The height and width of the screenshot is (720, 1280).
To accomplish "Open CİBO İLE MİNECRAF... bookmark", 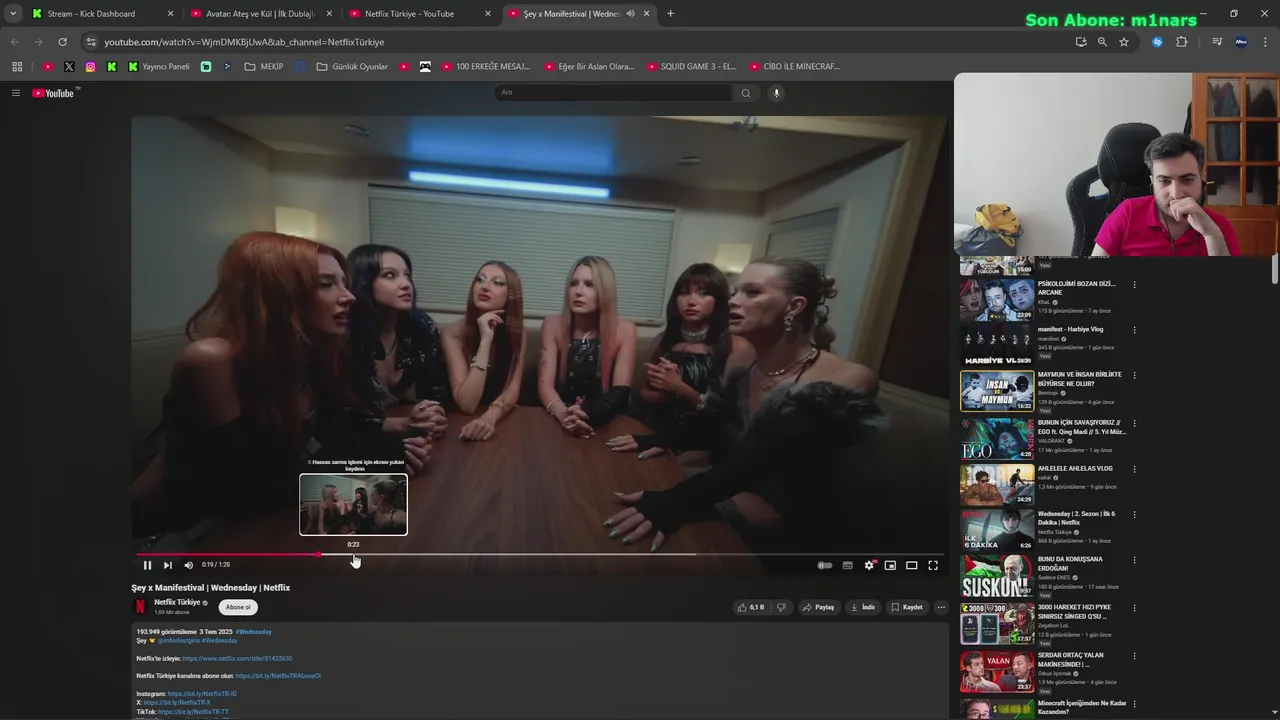I will 795,67.
